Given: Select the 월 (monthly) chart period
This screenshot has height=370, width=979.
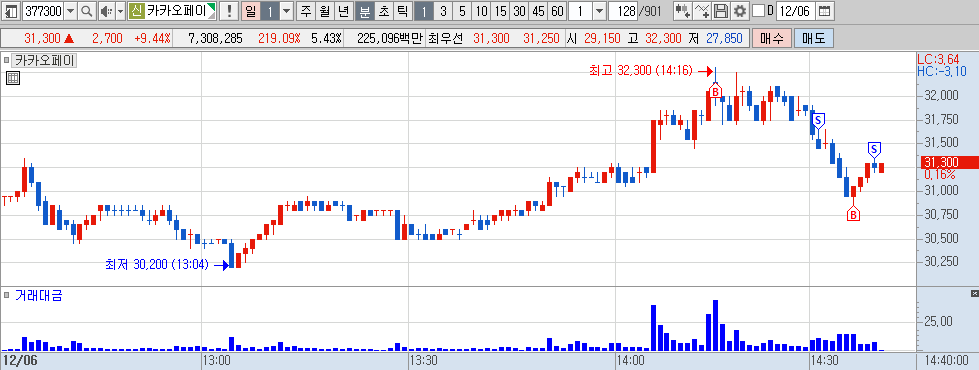Looking at the screenshot, I should click(325, 11).
